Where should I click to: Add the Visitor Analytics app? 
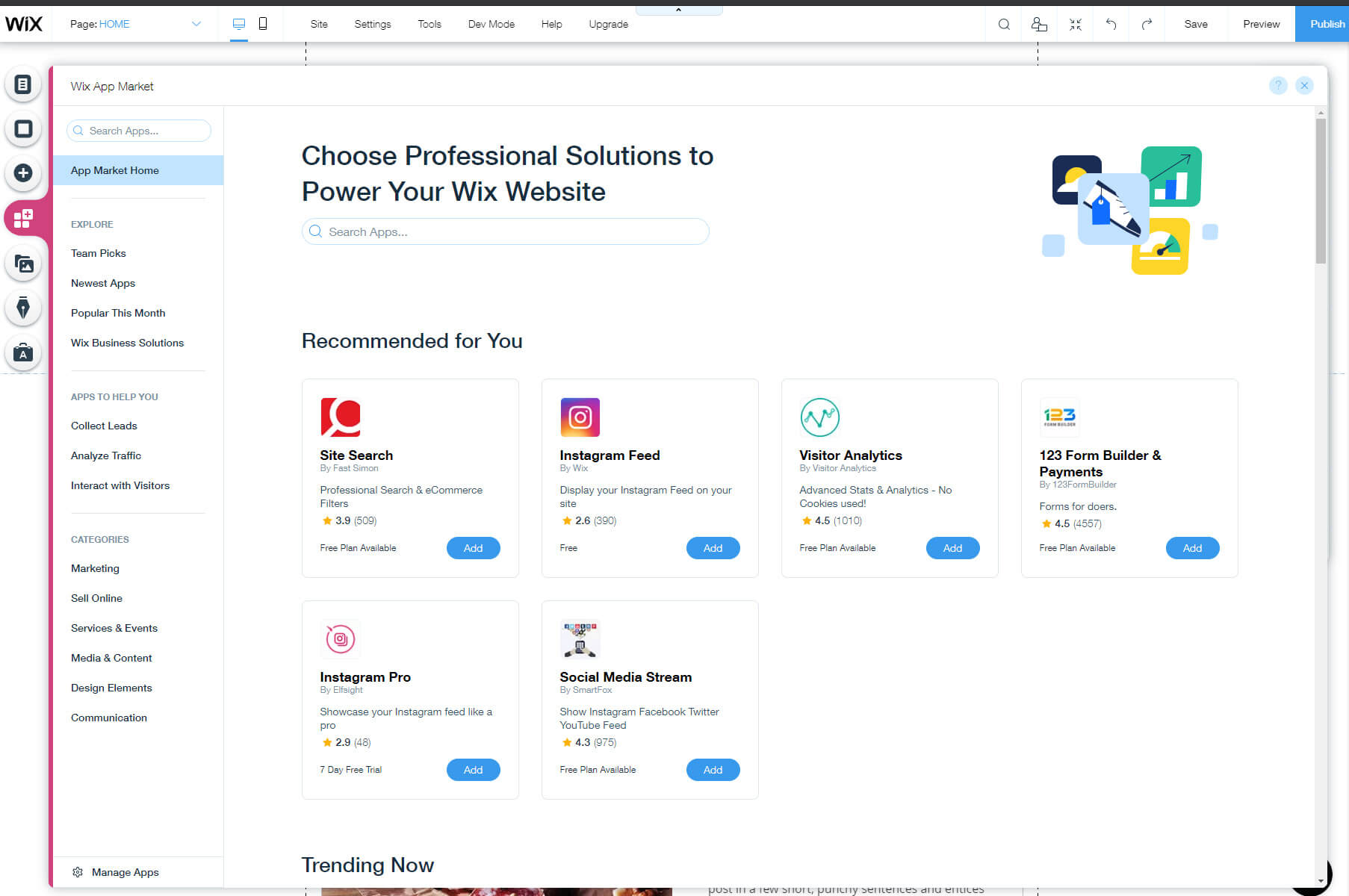pyautogui.click(x=952, y=547)
